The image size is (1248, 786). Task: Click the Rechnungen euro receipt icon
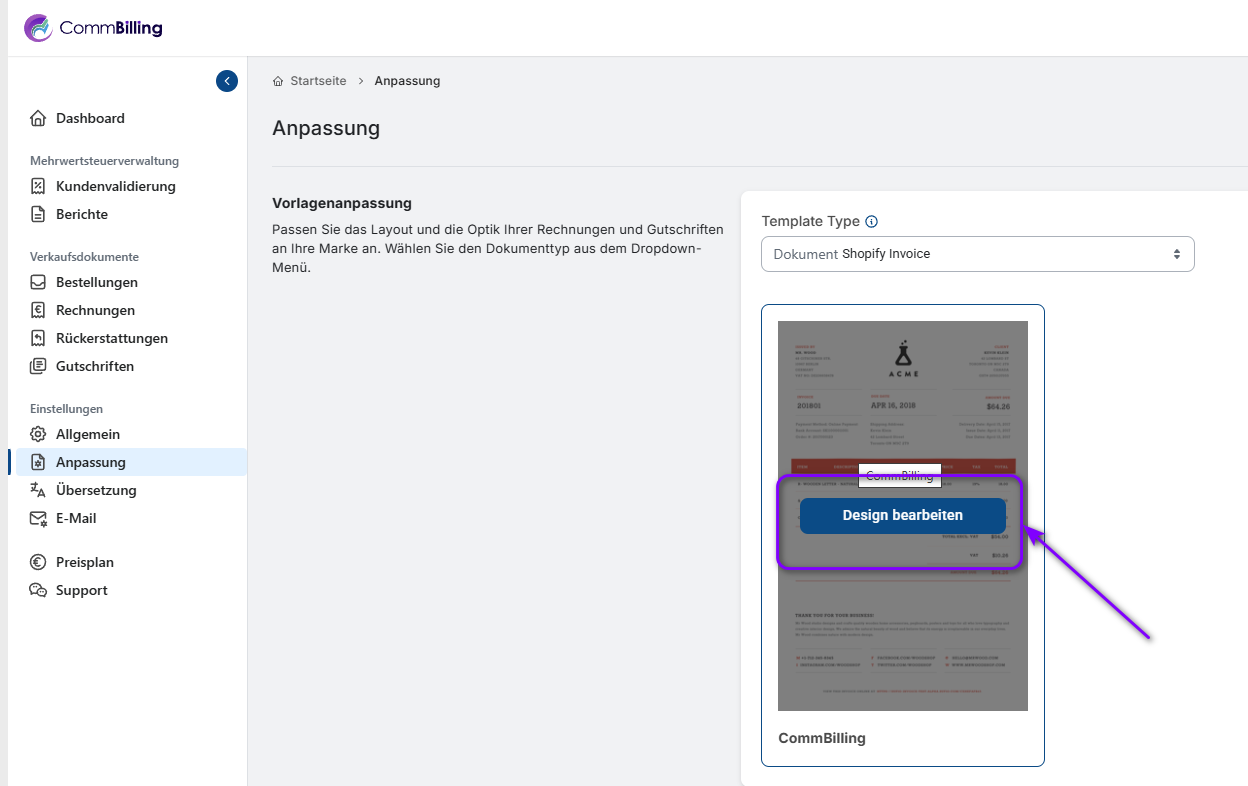[x=38, y=310]
